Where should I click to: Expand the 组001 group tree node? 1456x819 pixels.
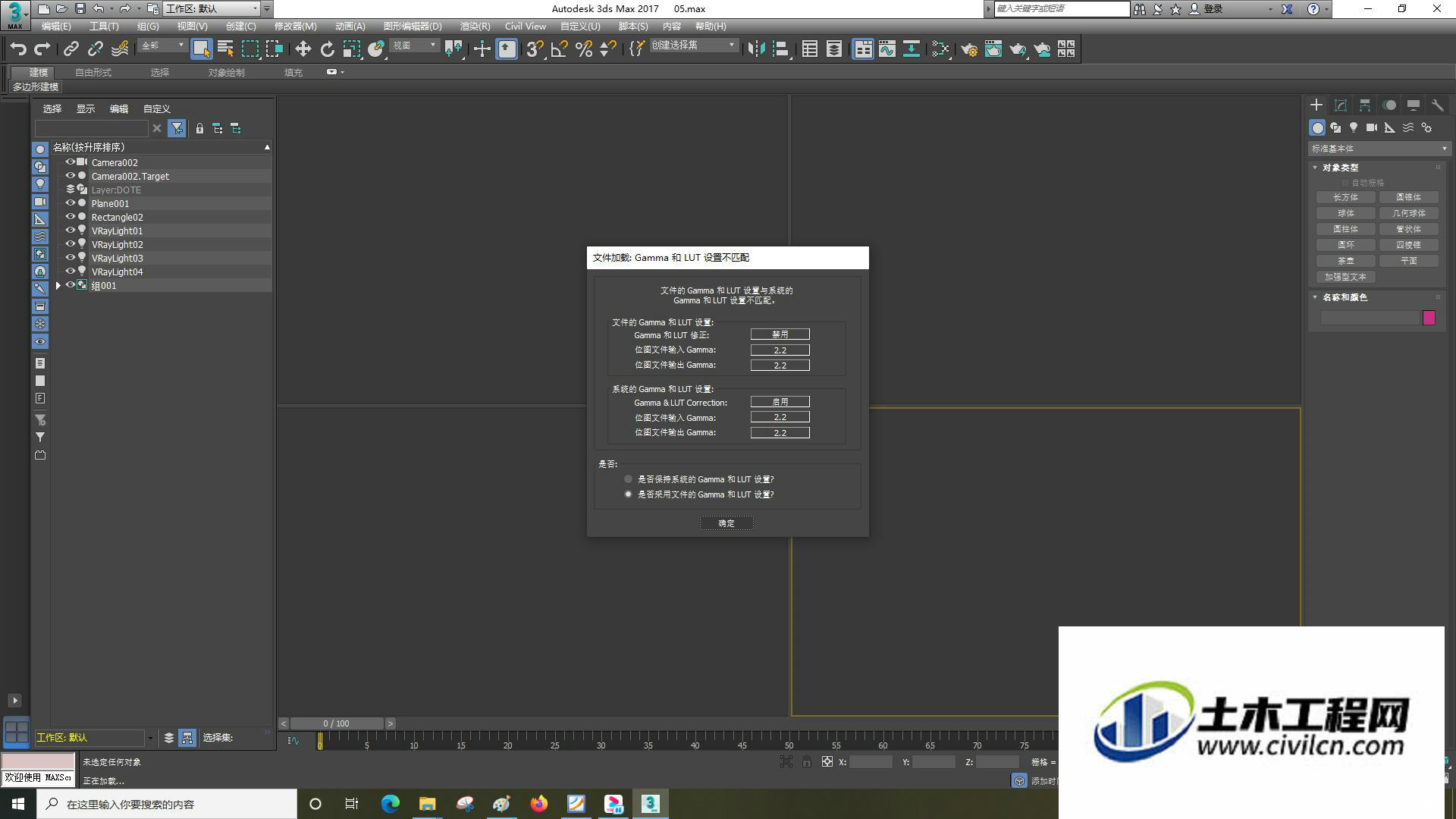tap(58, 286)
